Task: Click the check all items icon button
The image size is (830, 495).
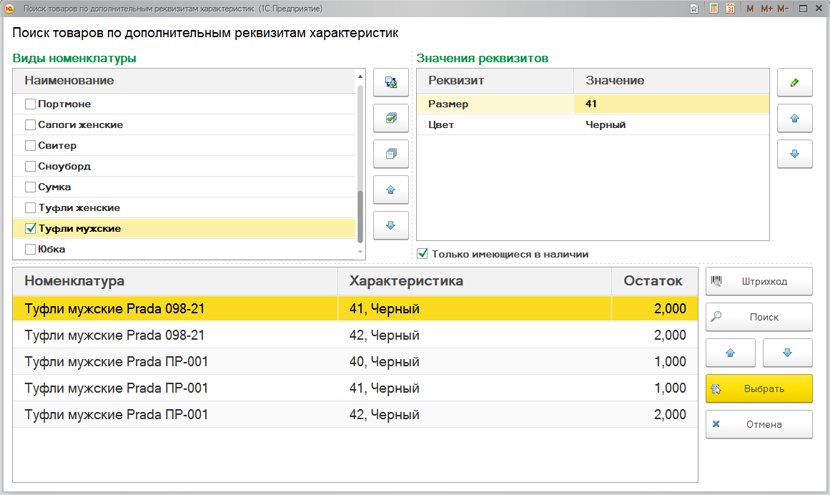Action: click(391, 119)
